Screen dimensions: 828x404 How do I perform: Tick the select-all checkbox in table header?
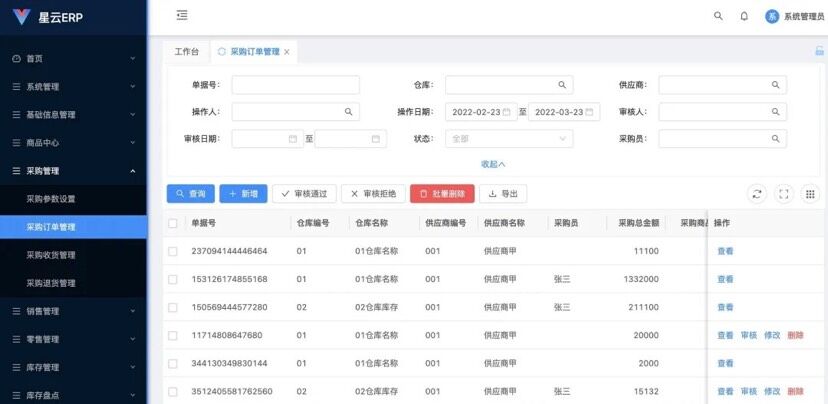173,223
